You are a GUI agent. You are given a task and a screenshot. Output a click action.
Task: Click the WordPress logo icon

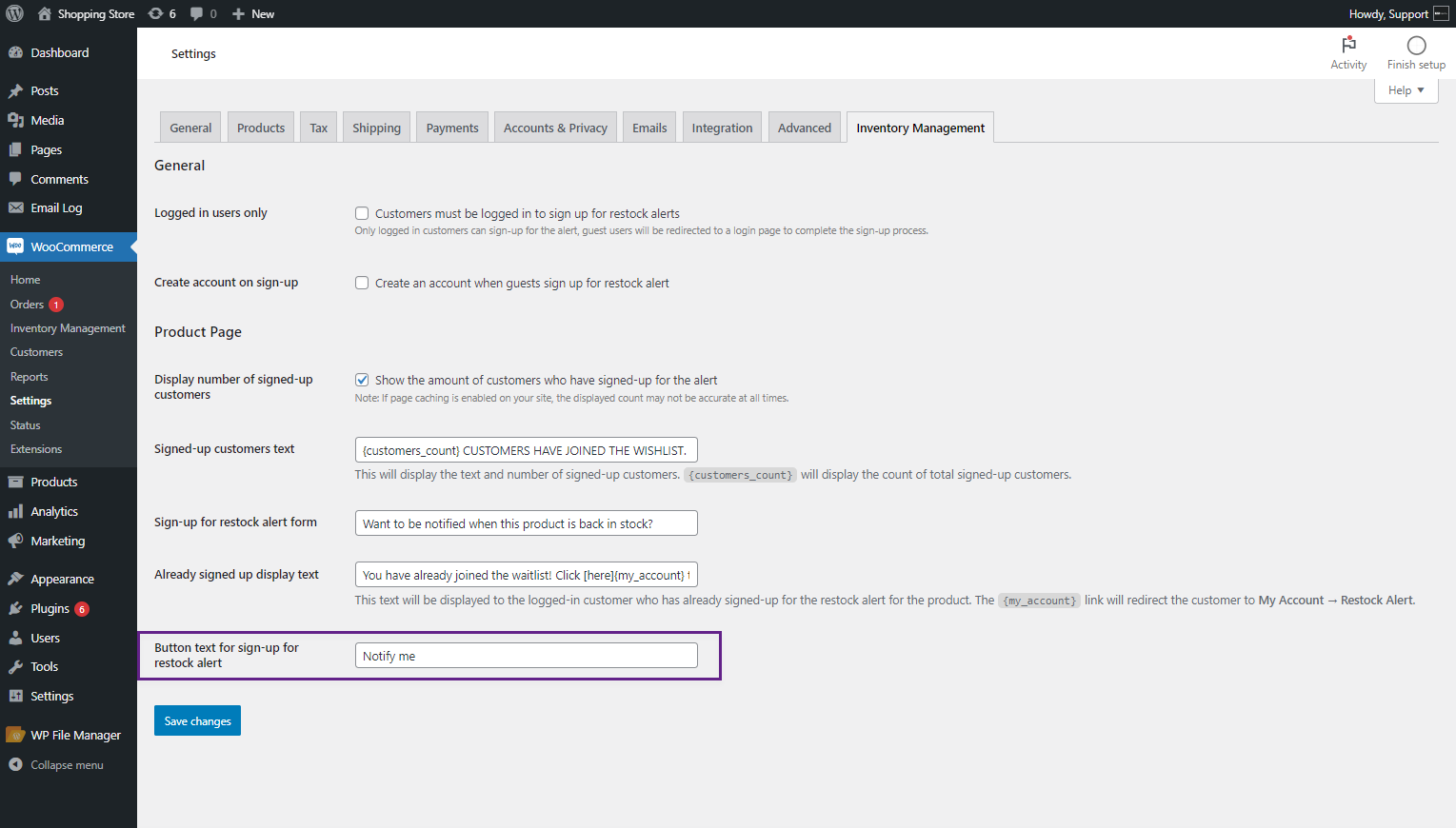pyautogui.click(x=14, y=13)
